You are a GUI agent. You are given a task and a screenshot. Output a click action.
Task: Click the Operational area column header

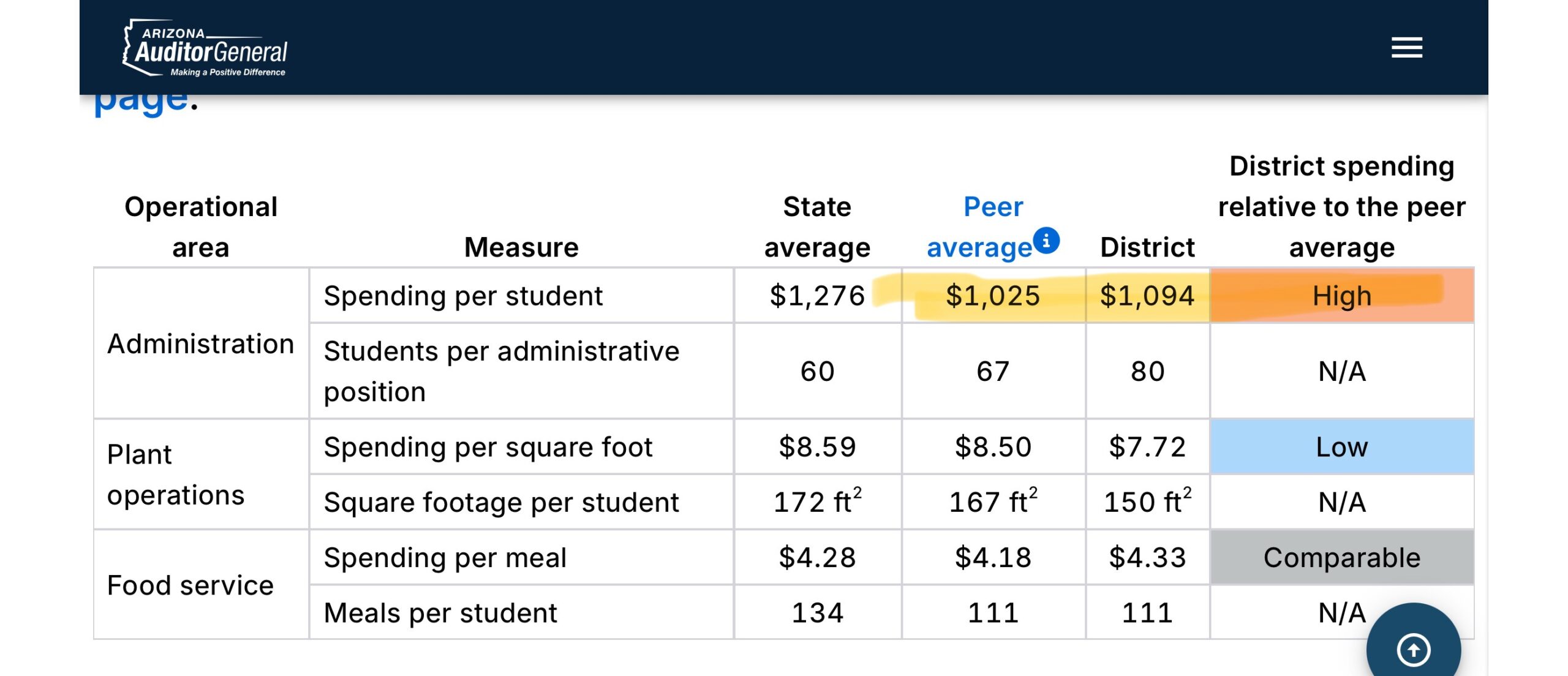pyautogui.click(x=201, y=227)
